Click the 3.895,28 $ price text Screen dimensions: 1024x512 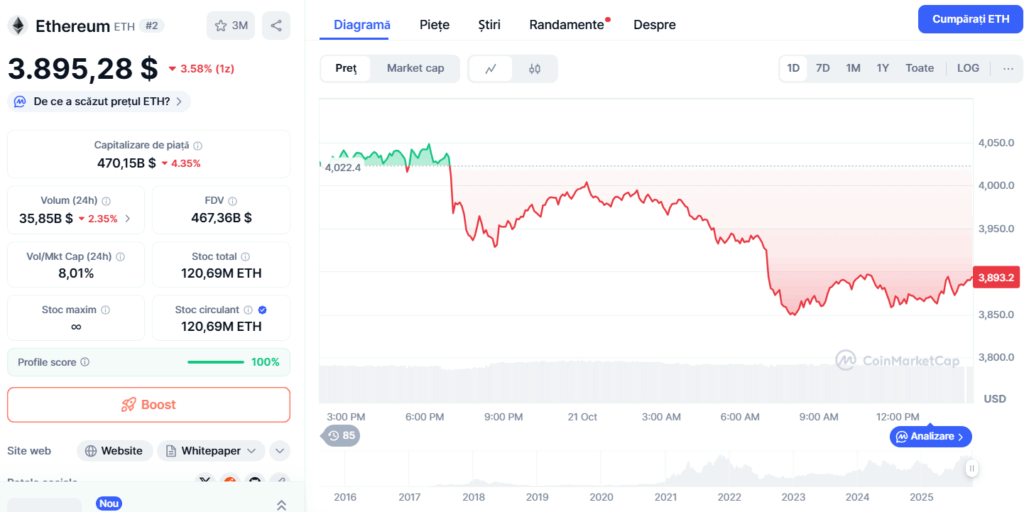pyautogui.click(x=83, y=69)
